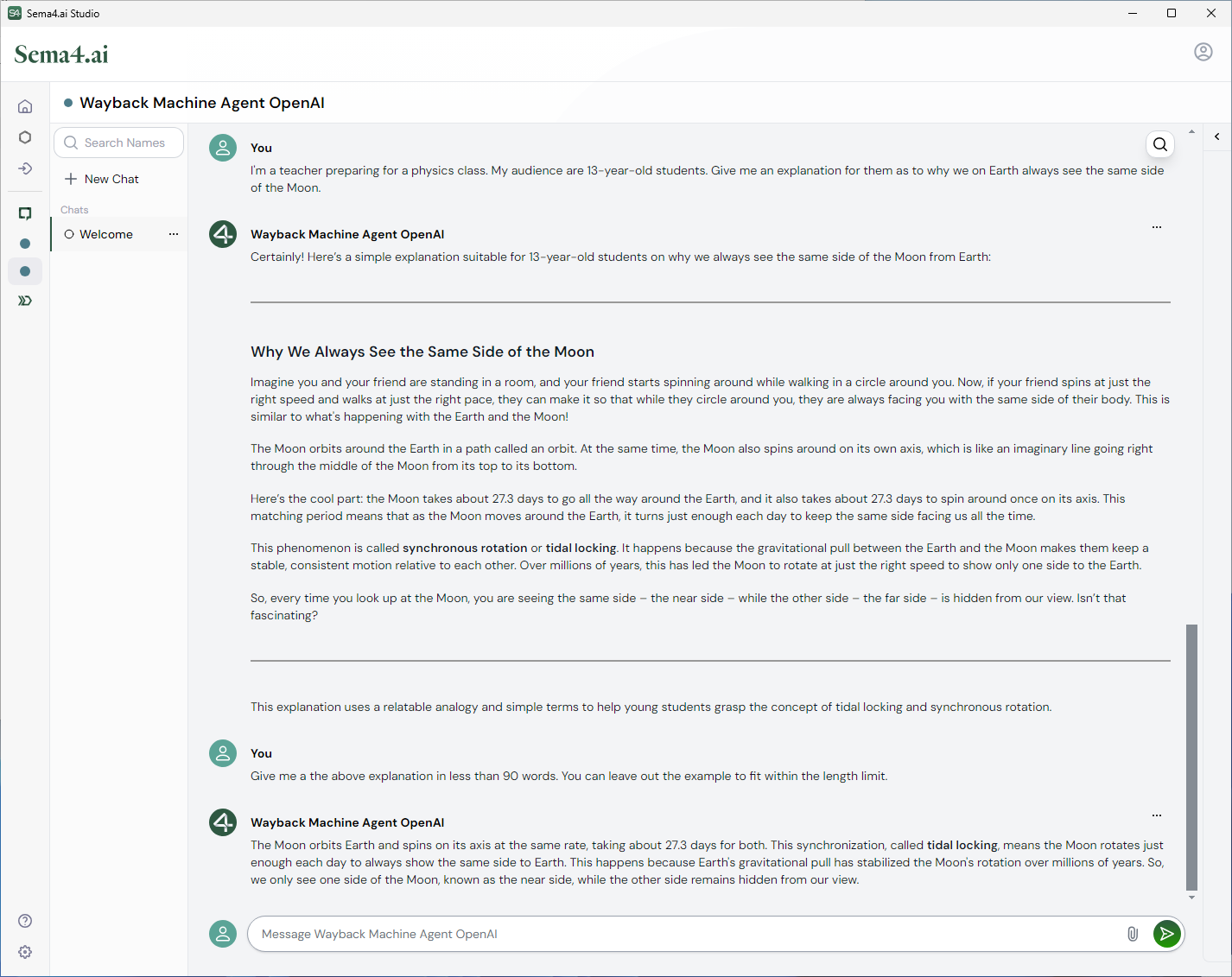Send the message with green arrow
This screenshot has height=977, width=1232.
pos(1167,934)
